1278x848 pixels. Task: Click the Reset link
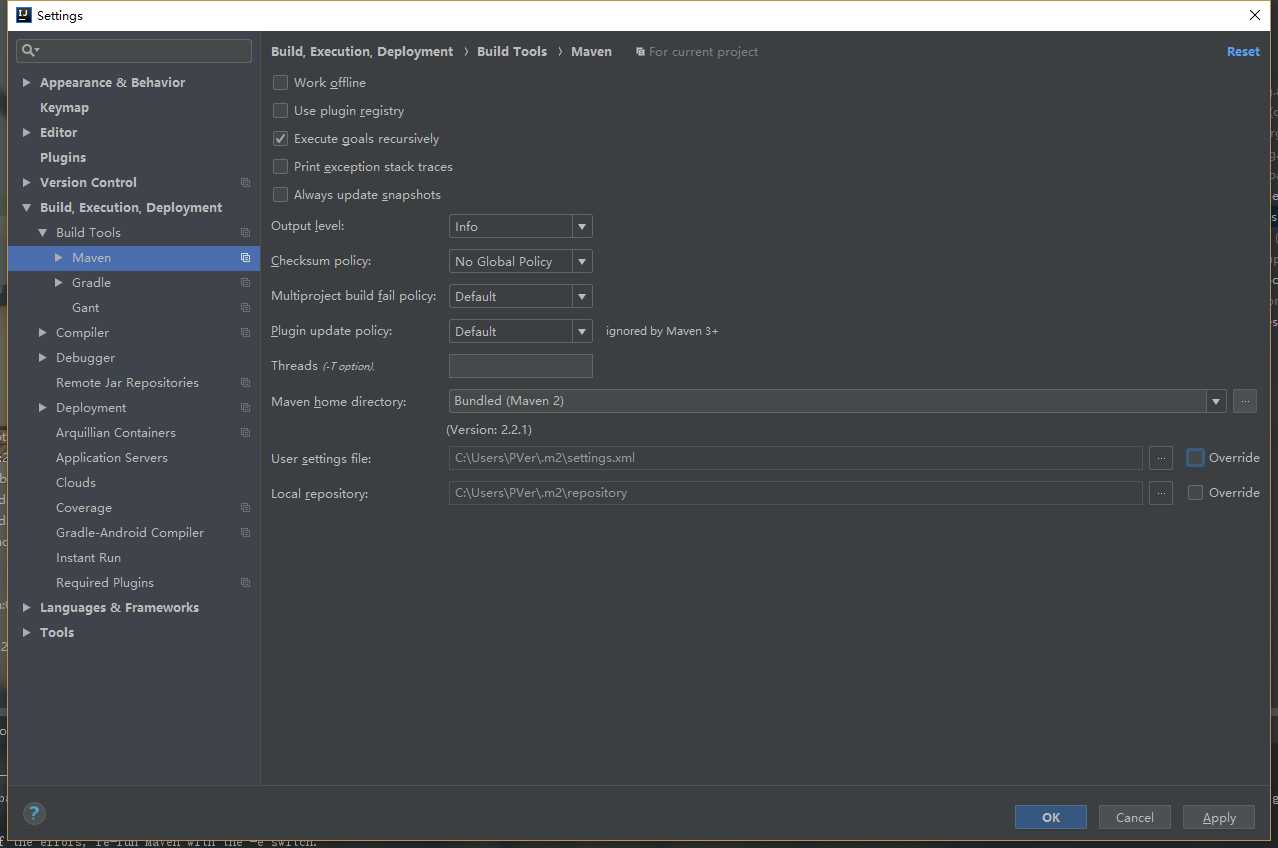1243,51
